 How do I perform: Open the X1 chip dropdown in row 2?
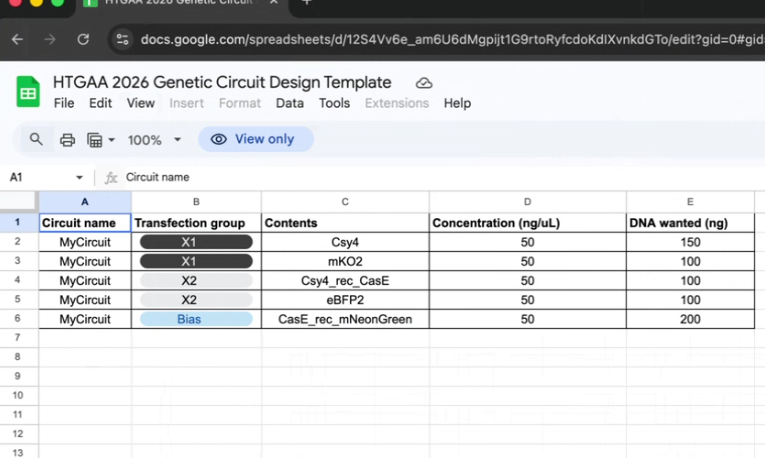click(x=196, y=242)
